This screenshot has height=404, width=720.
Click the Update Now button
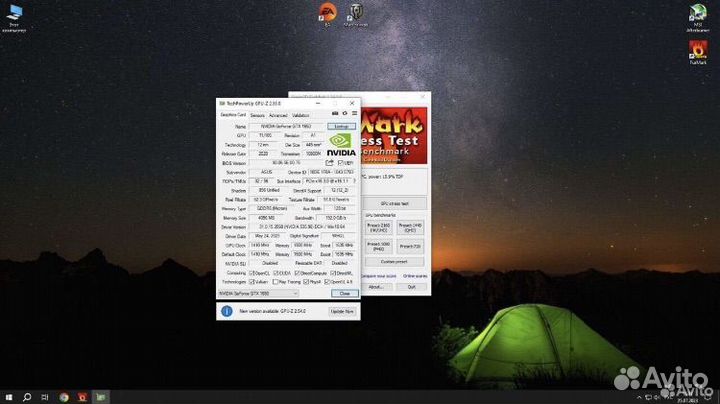342,312
